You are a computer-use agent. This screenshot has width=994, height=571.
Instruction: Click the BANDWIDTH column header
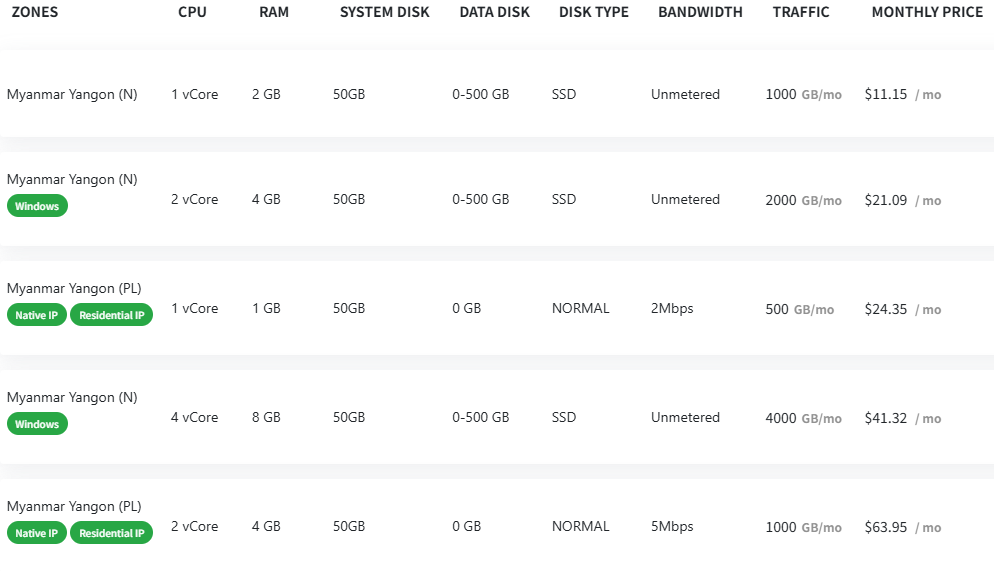coord(700,13)
